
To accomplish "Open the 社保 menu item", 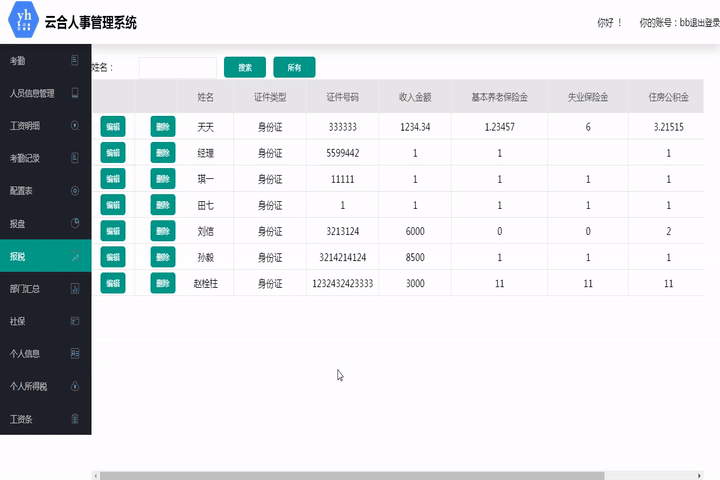I will [18, 321].
